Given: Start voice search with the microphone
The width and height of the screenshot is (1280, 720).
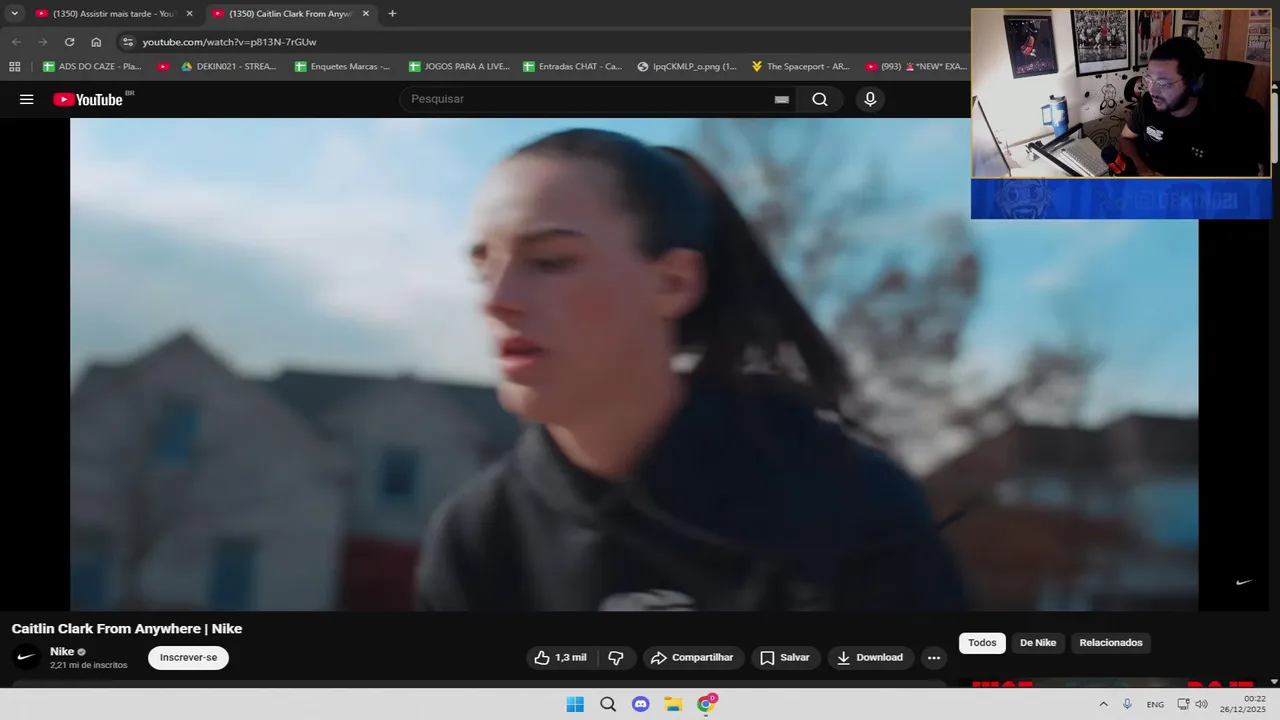Looking at the screenshot, I should (x=870, y=99).
